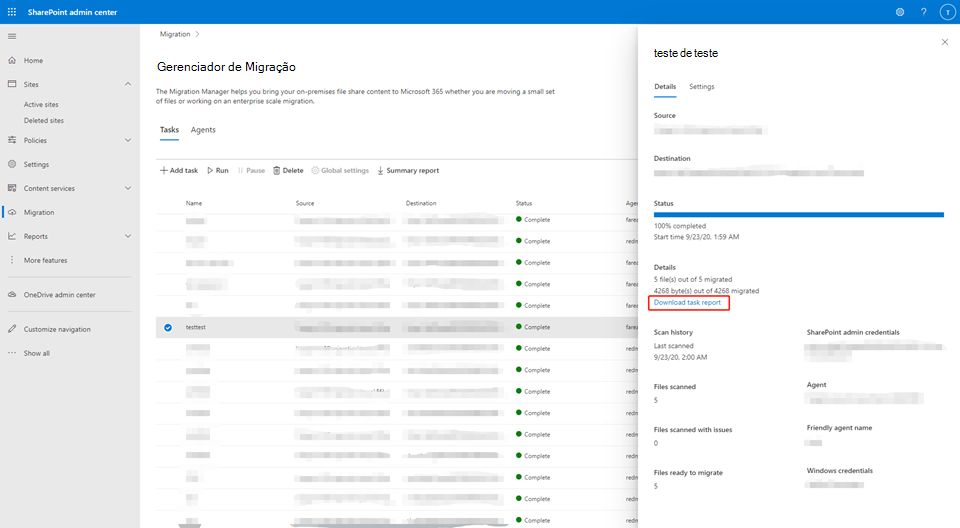The width and height of the screenshot is (960, 528).
Task: Expand the Reports section
Action: pos(128,236)
